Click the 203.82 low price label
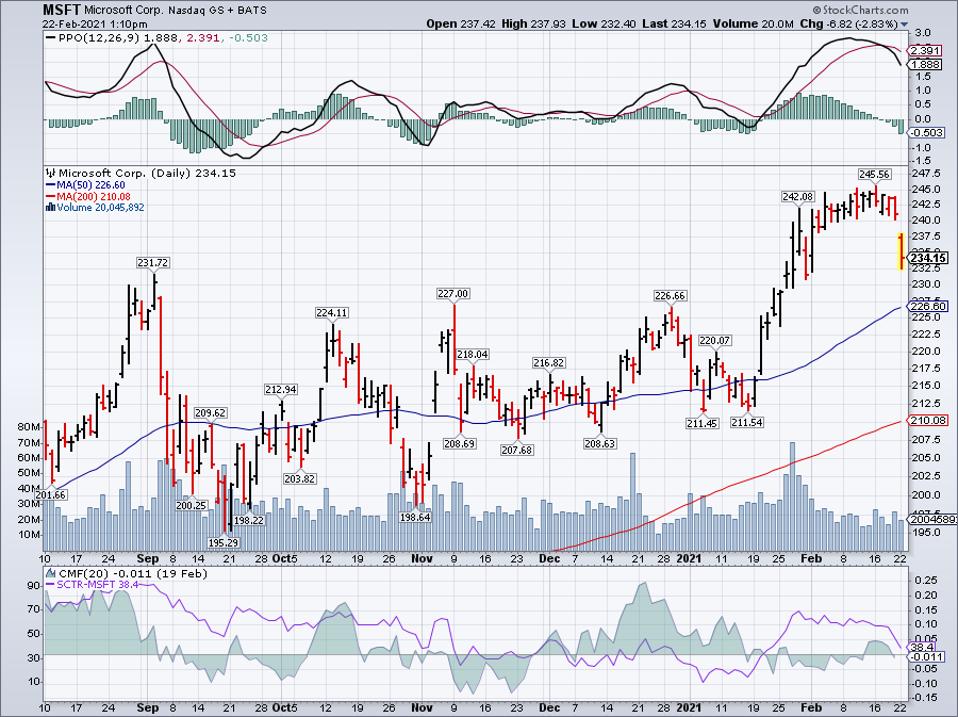Screen dimensions: 958x717 pos(299,479)
